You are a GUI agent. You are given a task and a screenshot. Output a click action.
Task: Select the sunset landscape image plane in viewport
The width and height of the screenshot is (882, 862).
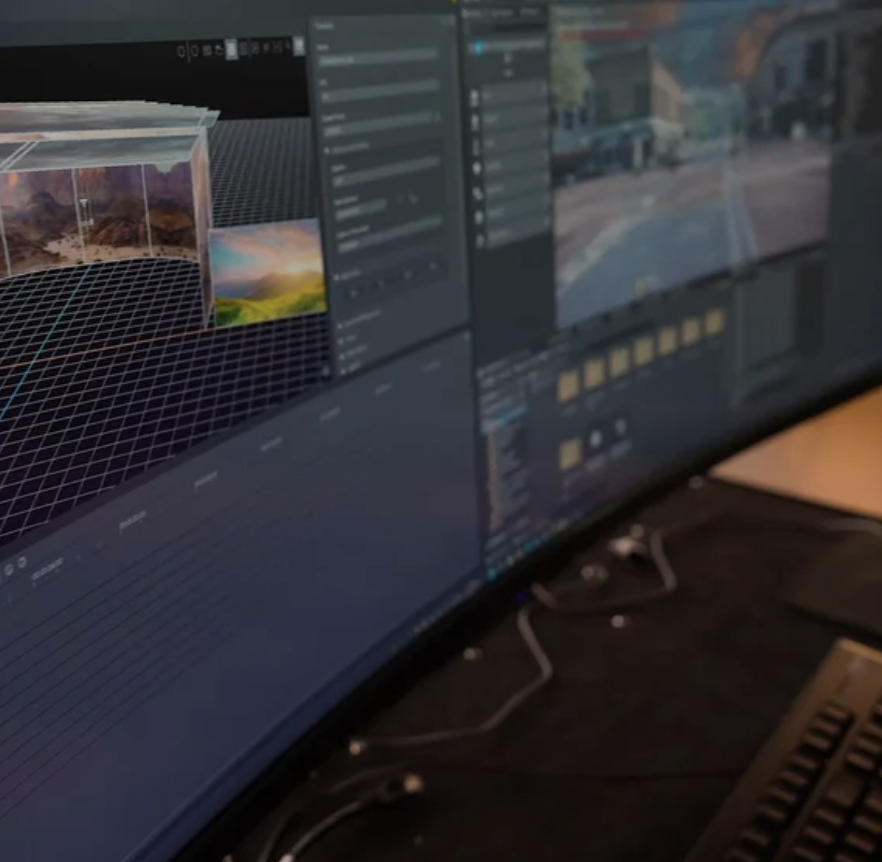coord(268,272)
